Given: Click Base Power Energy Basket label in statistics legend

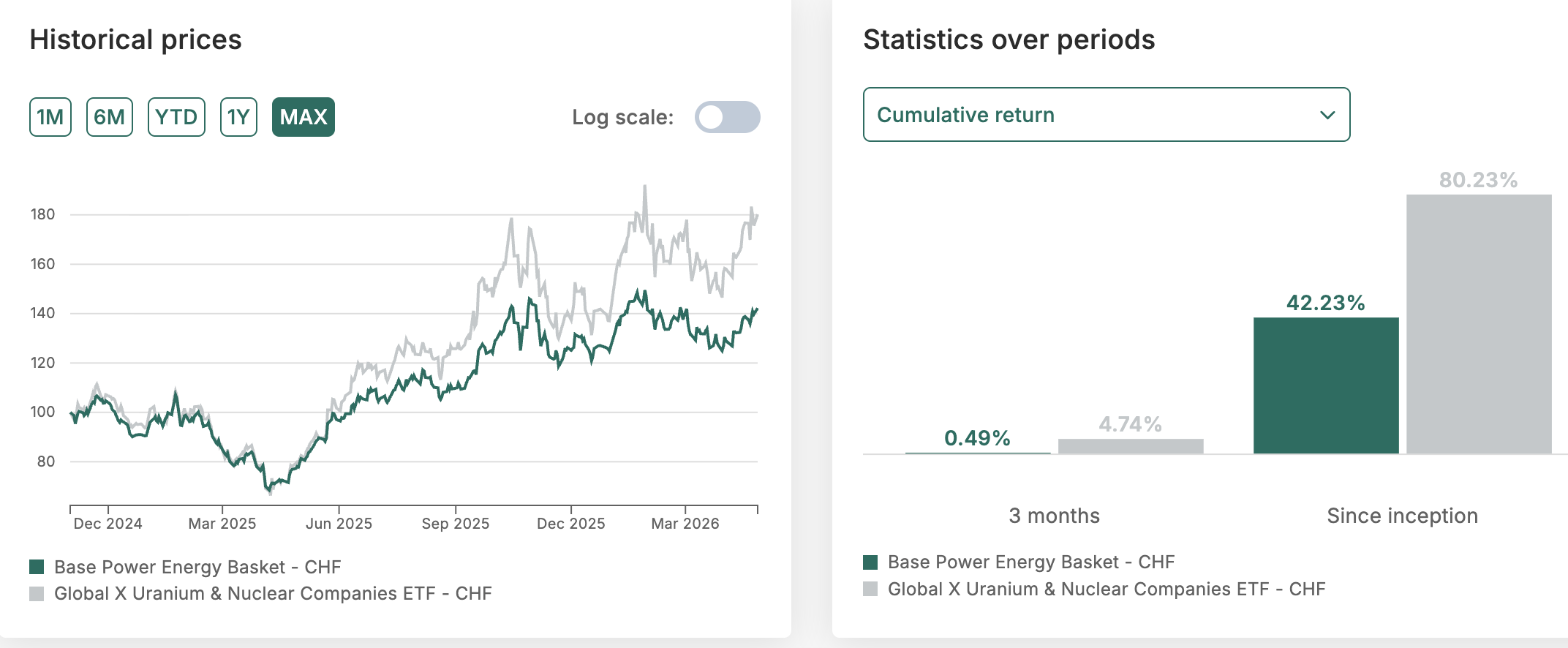Looking at the screenshot, I should point(1031,562).
